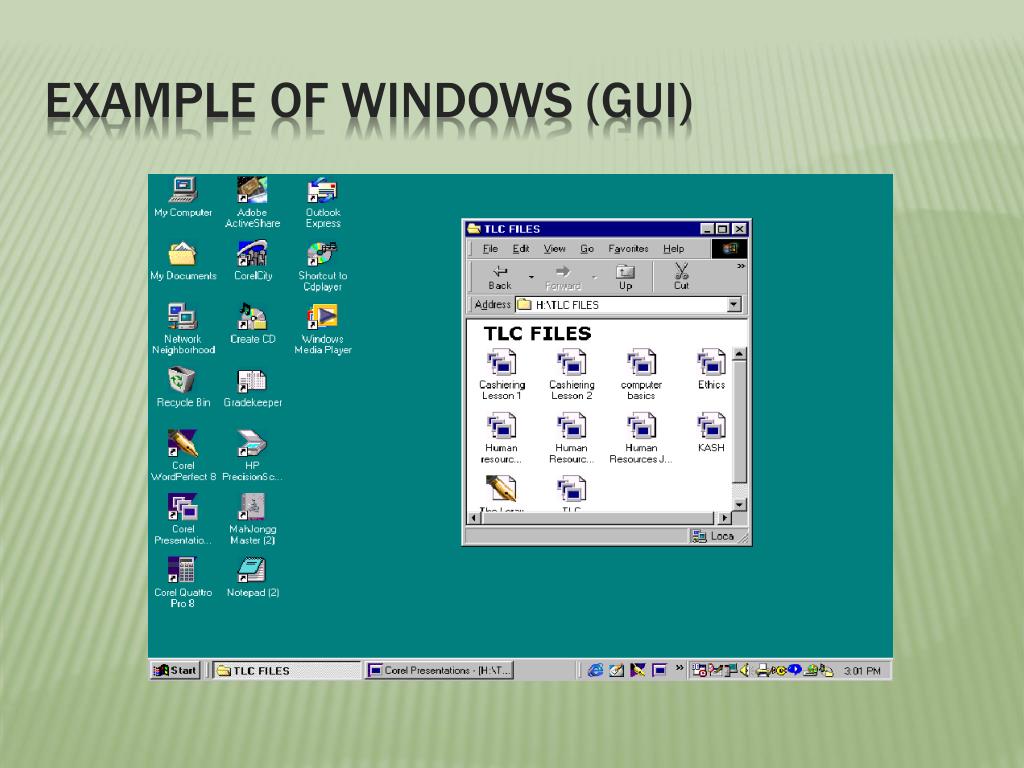This screenshot has height=768, width=1024.
Task: Click the WordPerfect pen icon in quick launch
Action: [x=638, y=670]
